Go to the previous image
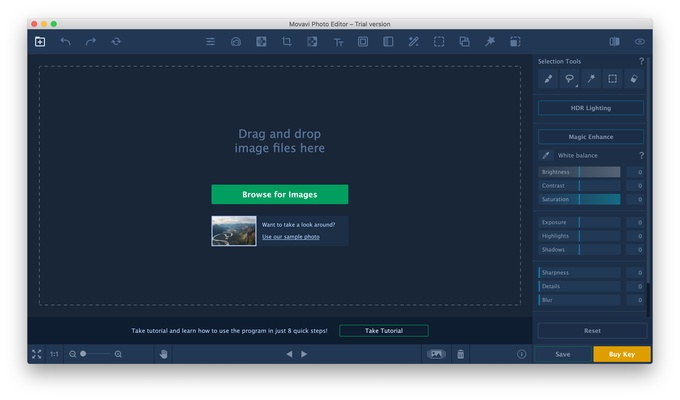This screenshot has height=400, width=680. point(289,354)
